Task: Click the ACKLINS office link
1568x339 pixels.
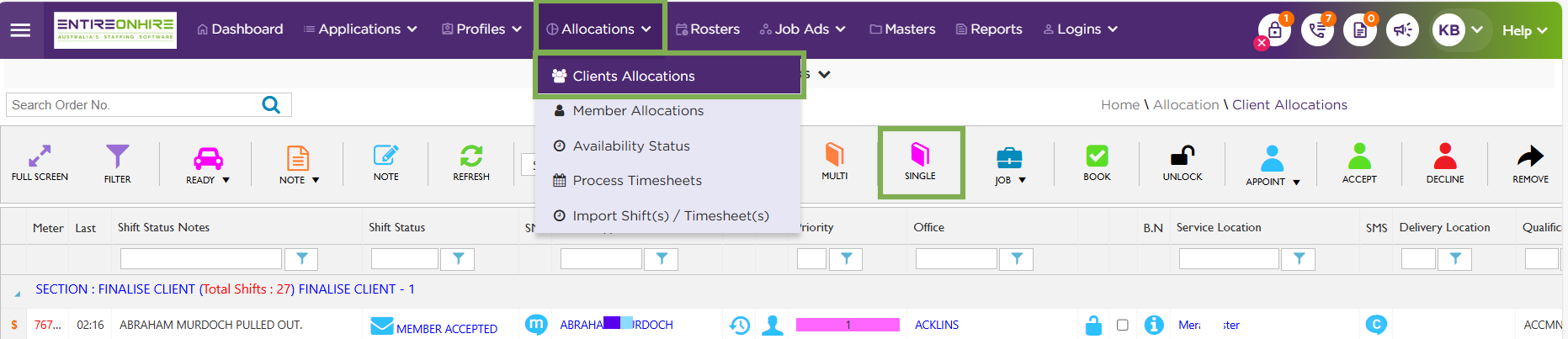Action: tap(937, 325)
